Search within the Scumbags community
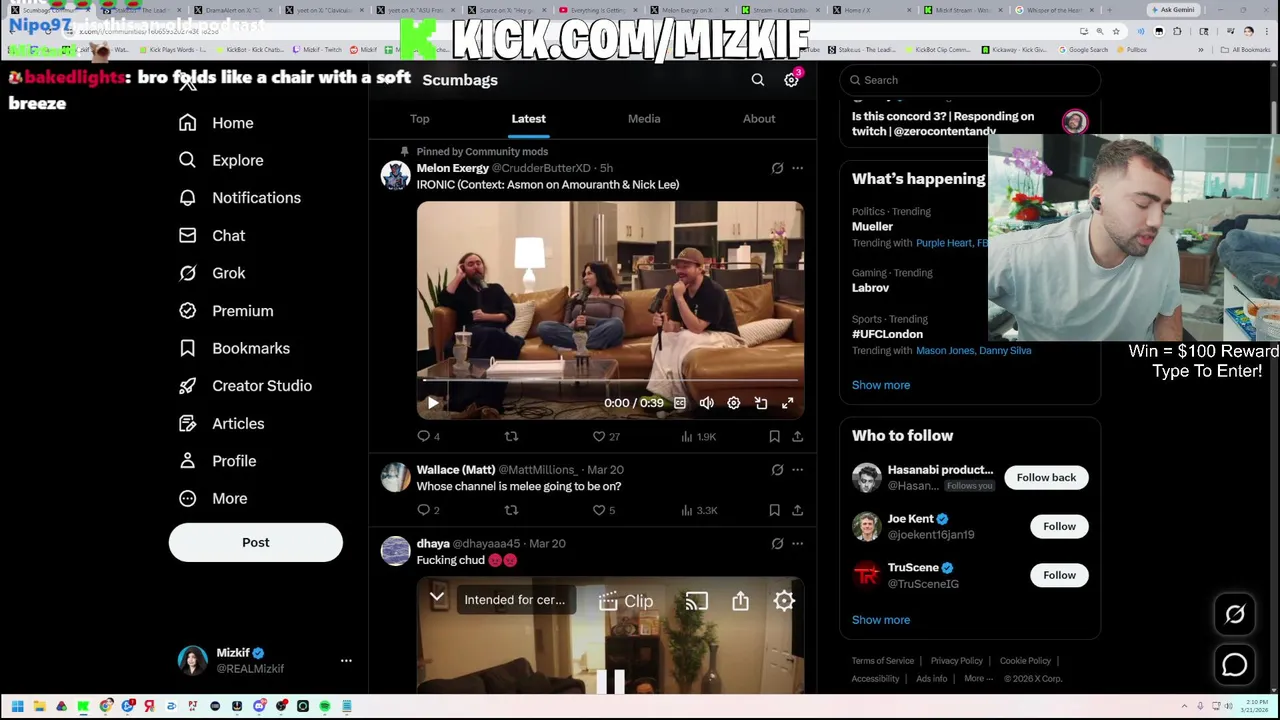Screen dimensions: 1280x720 click(x=757, y=80)
